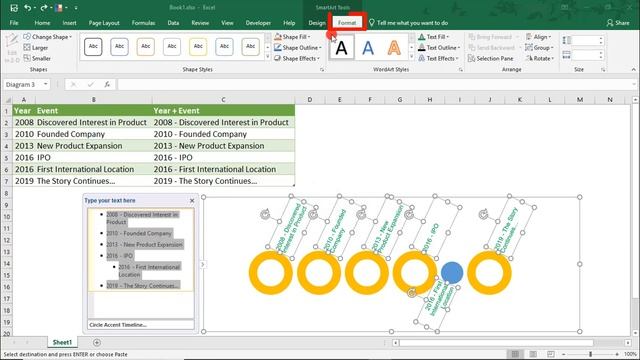Select the first black-outlined Abc shape style
Viewport: 640px width, 360px height.
[x=93, y=47]
